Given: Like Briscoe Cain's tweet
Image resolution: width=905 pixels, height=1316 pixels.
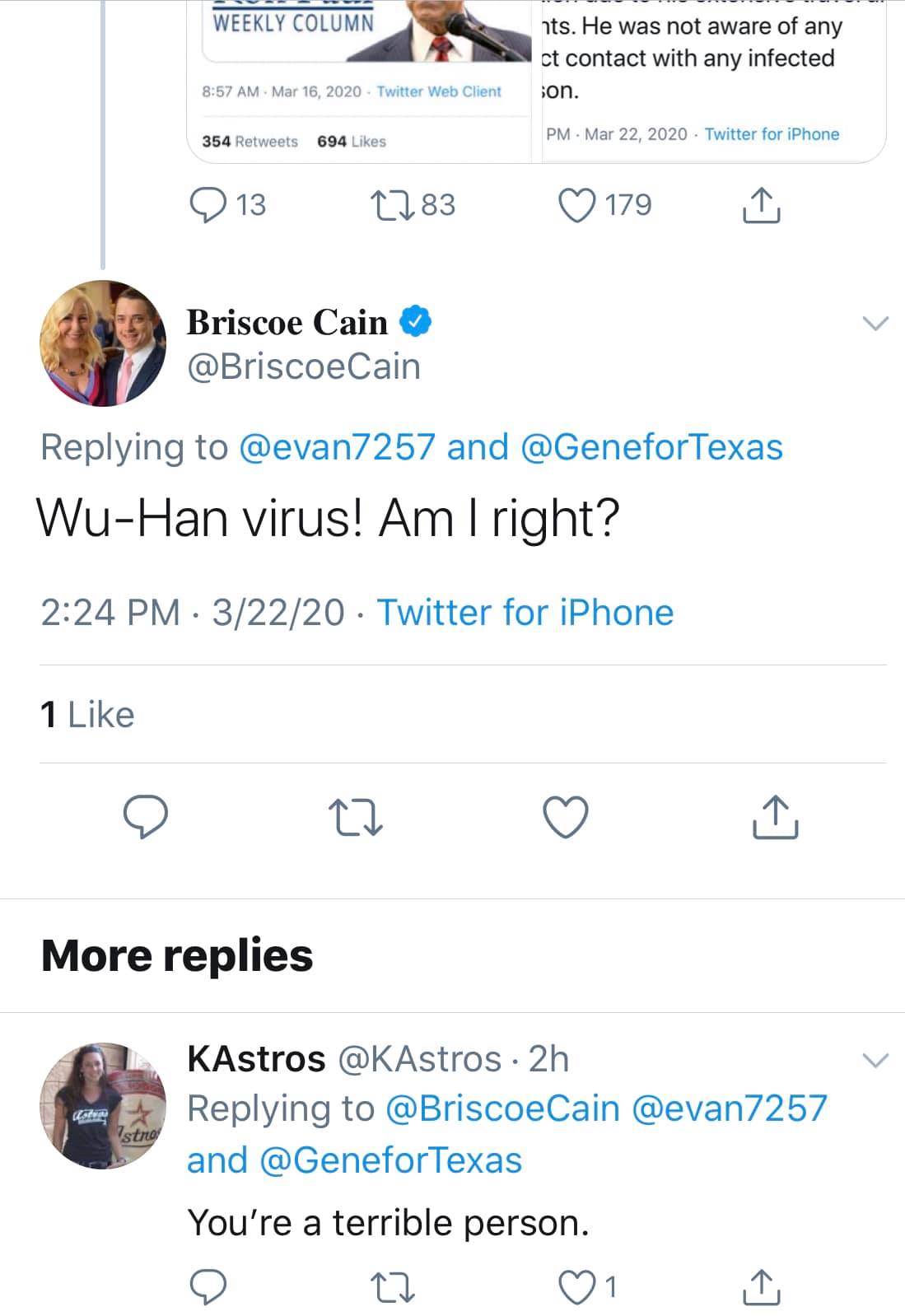Looking at the screenshot, I should coord(567,816).
